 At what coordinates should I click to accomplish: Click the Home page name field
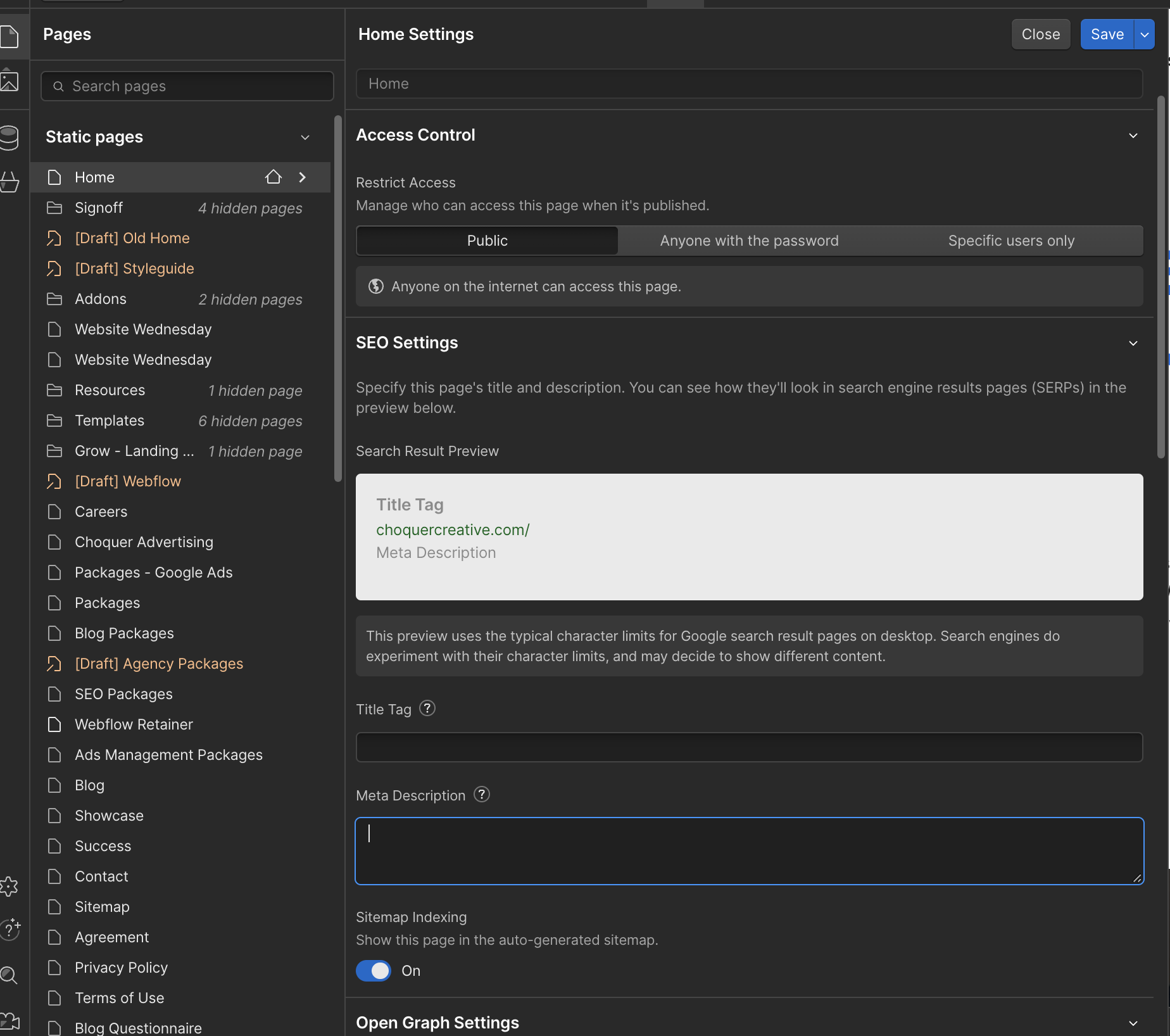[x=749, y=84]
